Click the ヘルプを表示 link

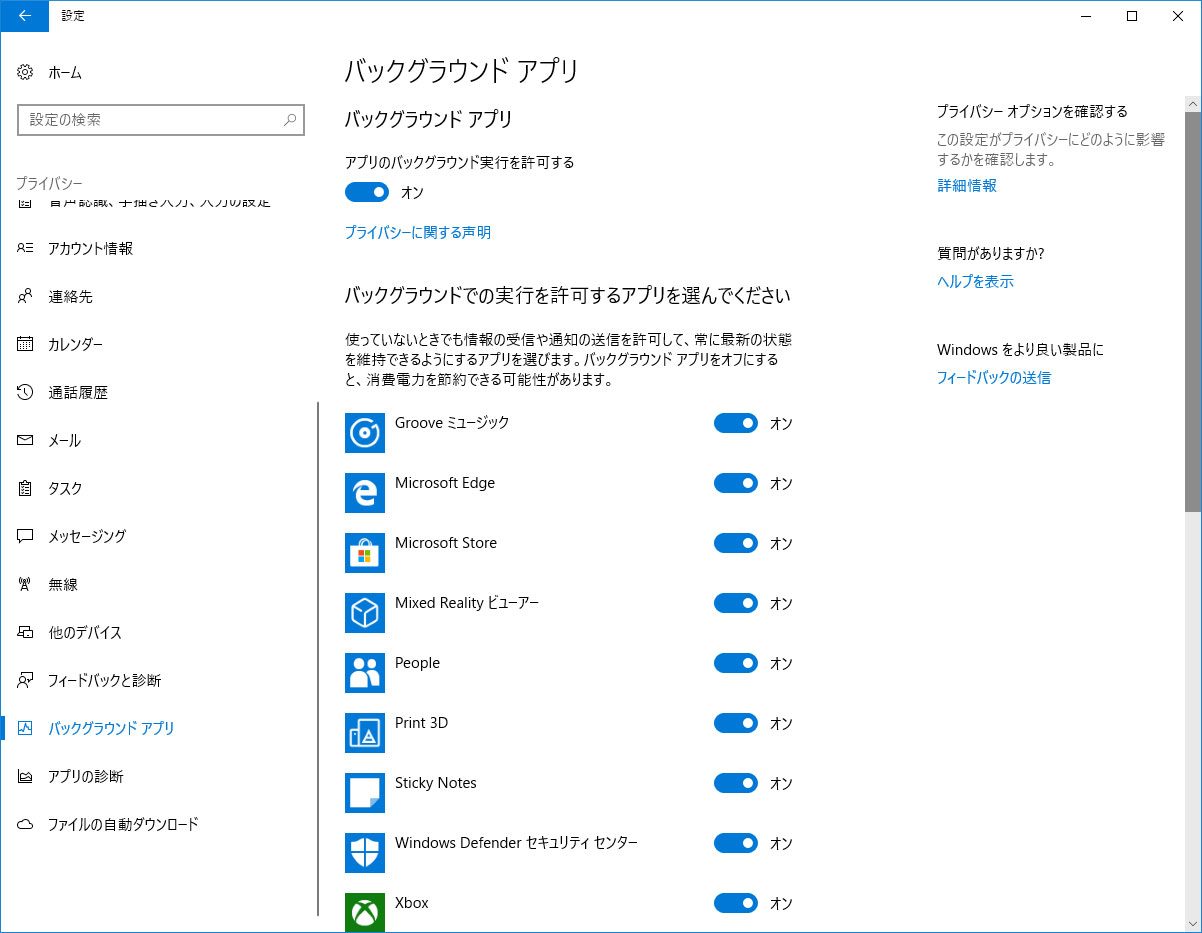click(975, 282)
